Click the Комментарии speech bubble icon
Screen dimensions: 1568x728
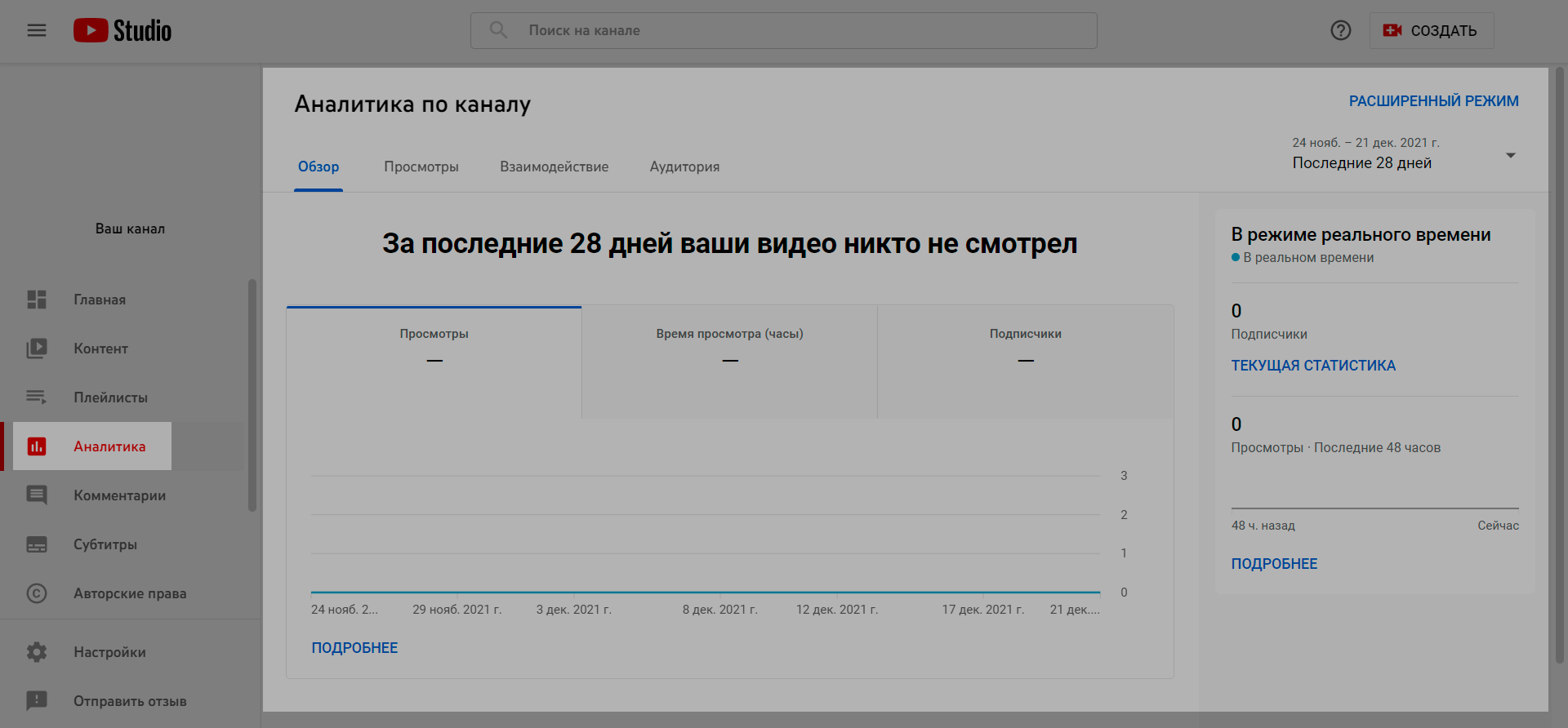(37, 495)
